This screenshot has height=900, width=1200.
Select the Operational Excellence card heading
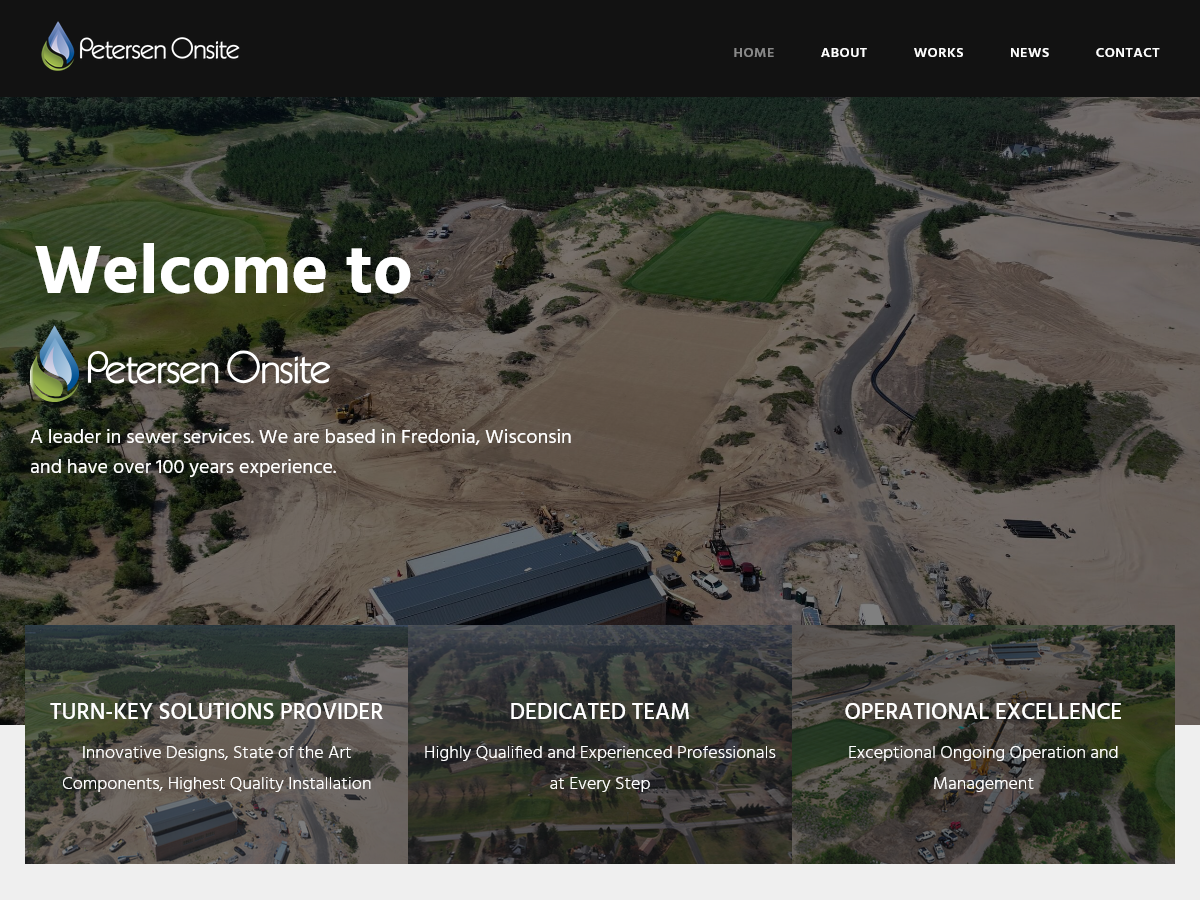click(982, 712)
